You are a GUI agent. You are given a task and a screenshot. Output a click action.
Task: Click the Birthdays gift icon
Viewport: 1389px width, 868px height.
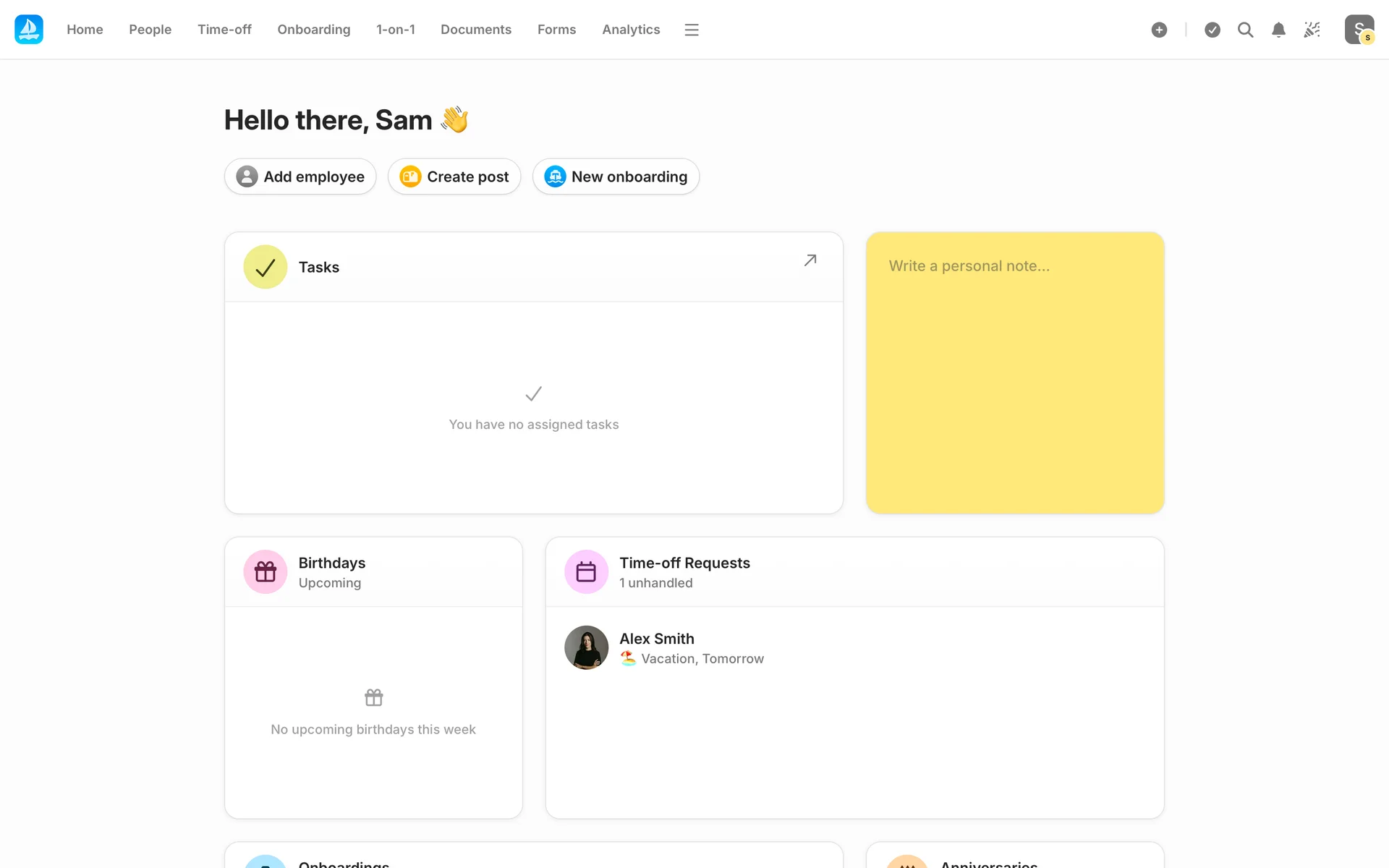266,572
